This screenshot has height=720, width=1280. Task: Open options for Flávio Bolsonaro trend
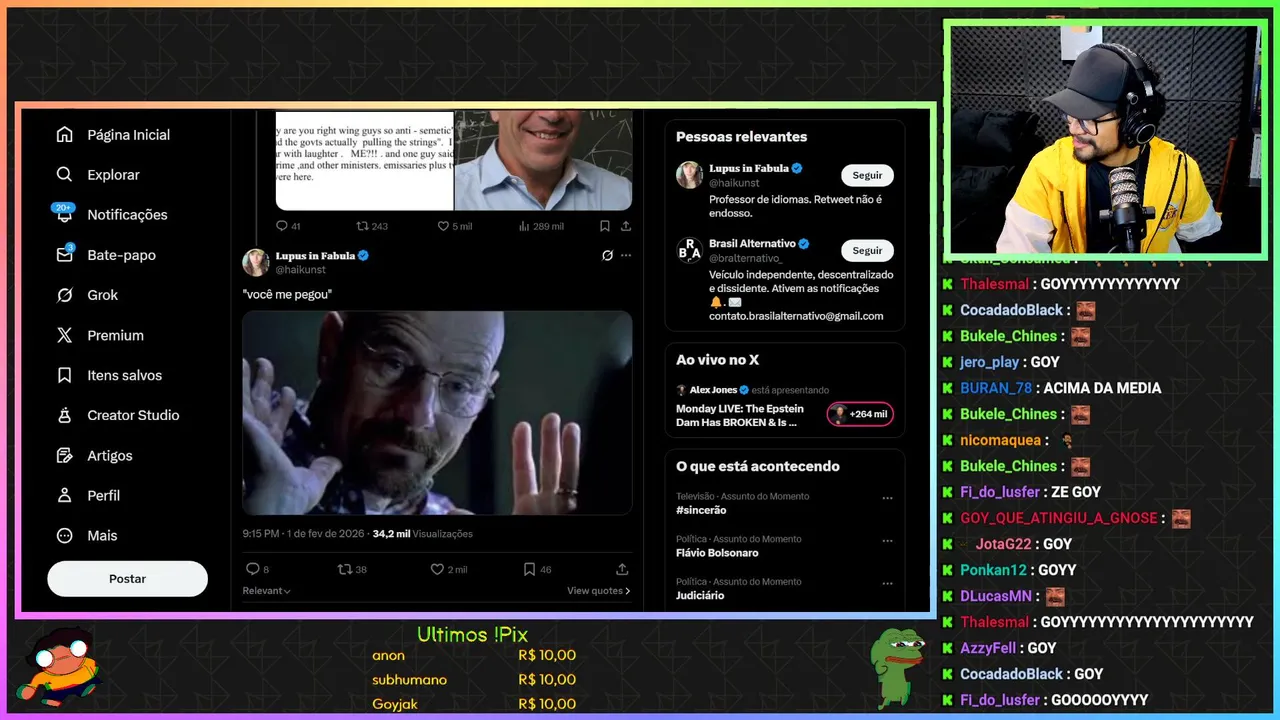pyautogui.click(x=887, y=540)
